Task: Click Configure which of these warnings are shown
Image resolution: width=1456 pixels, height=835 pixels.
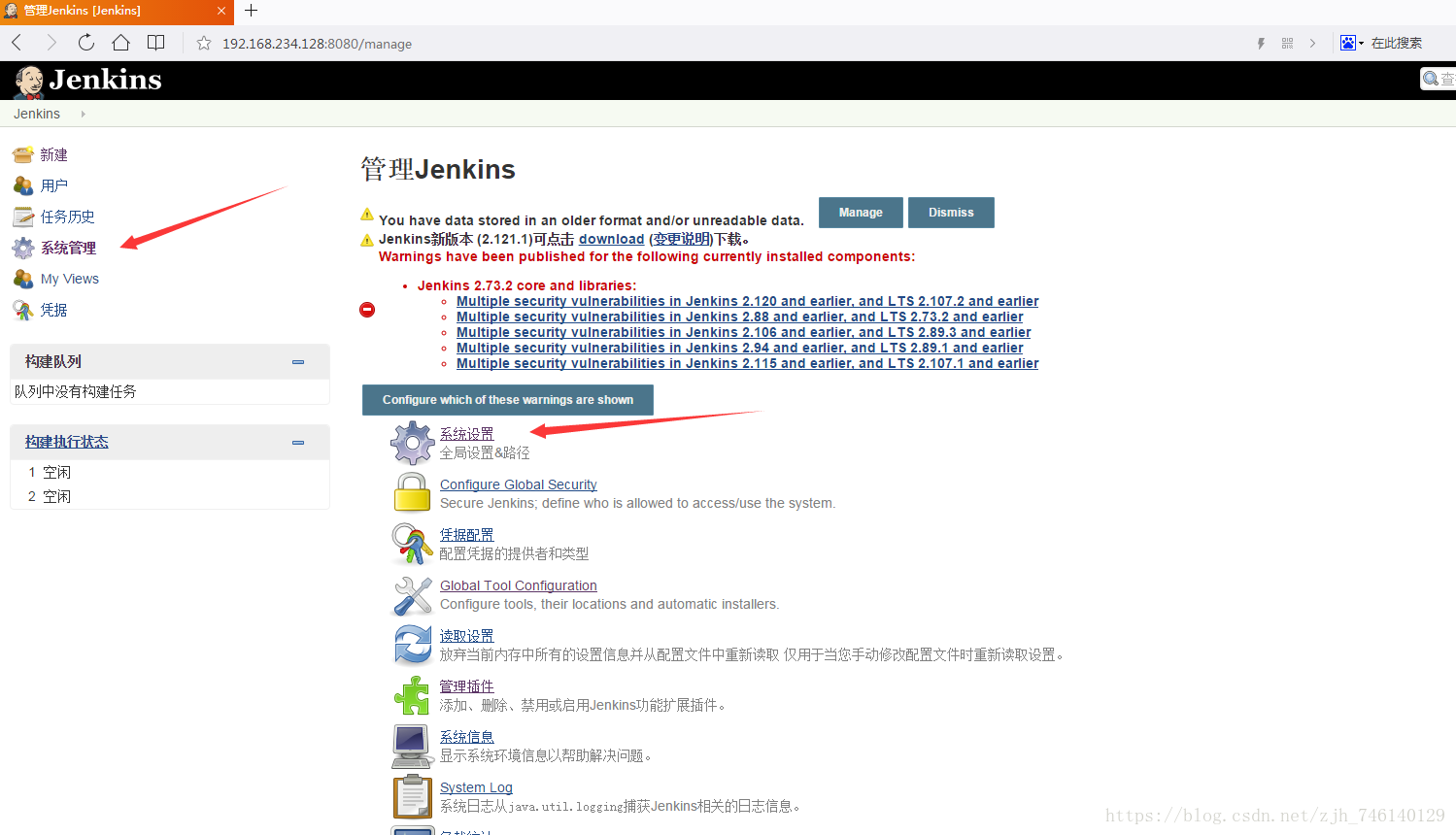Action: (x=508, y=400)
